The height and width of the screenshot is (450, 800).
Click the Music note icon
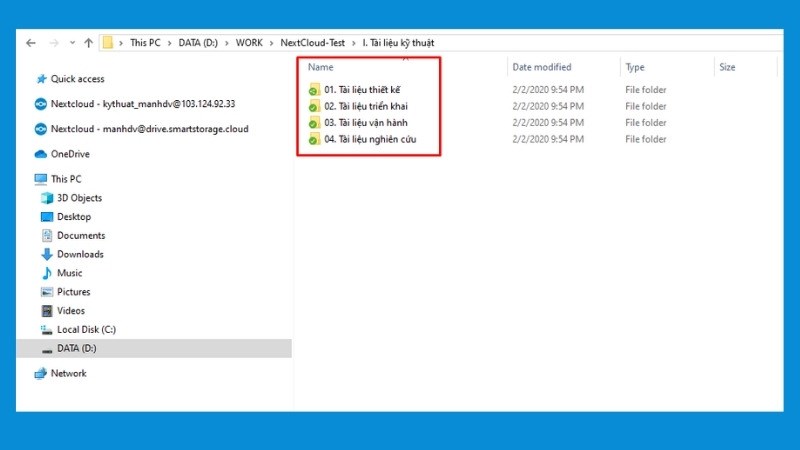pyautogui.click(x=47, y=273)
